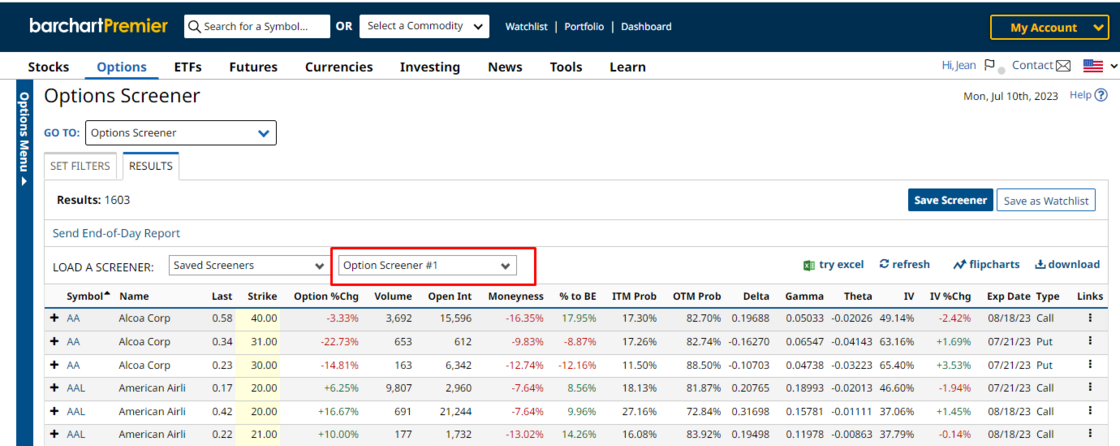Sort by the Theta column header
The width and height of the screenshot is (1120, 446).
858,296
